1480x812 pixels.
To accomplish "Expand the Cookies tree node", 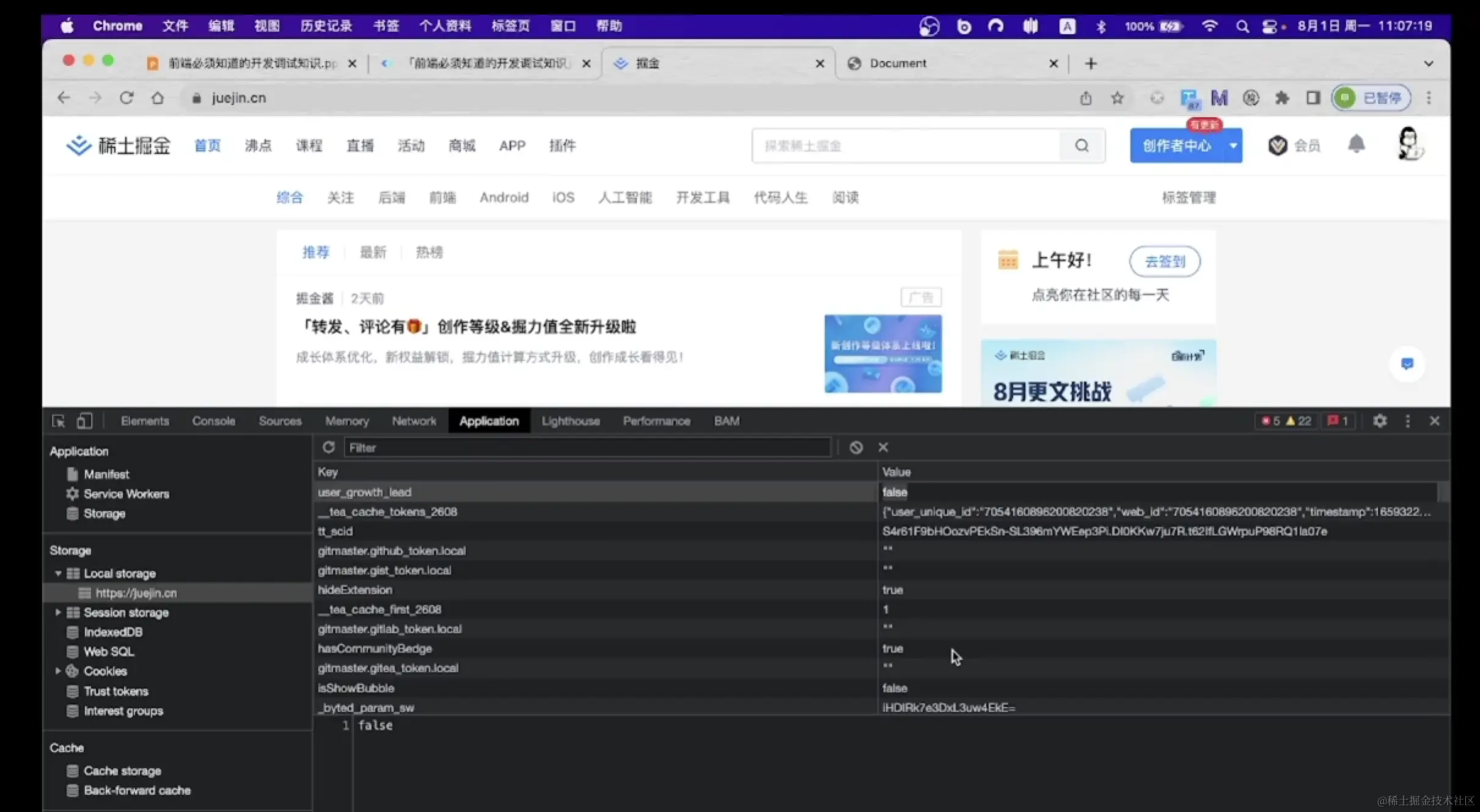I will click(x=58, y=671).
